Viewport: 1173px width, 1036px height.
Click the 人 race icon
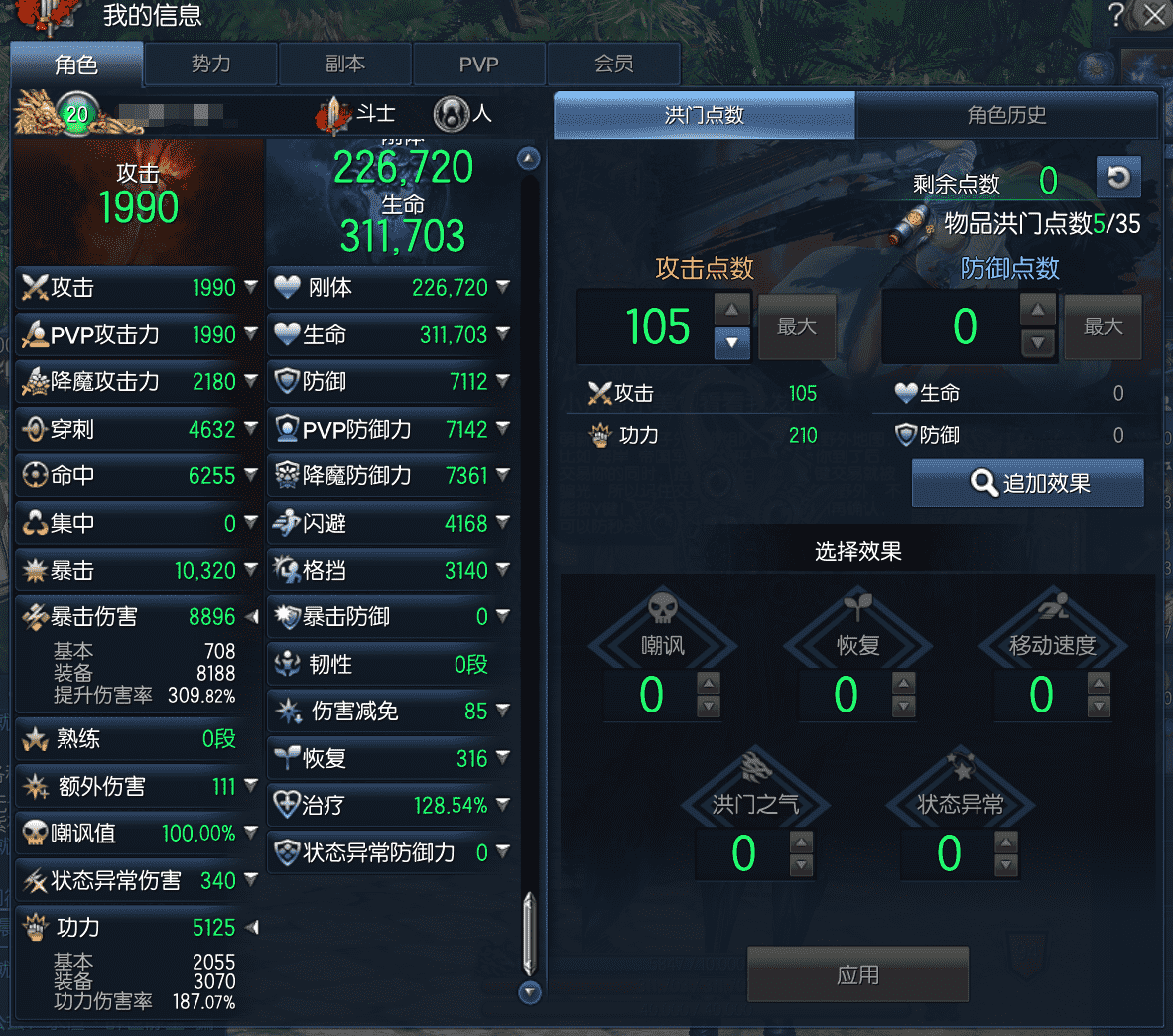pos(452,114)
